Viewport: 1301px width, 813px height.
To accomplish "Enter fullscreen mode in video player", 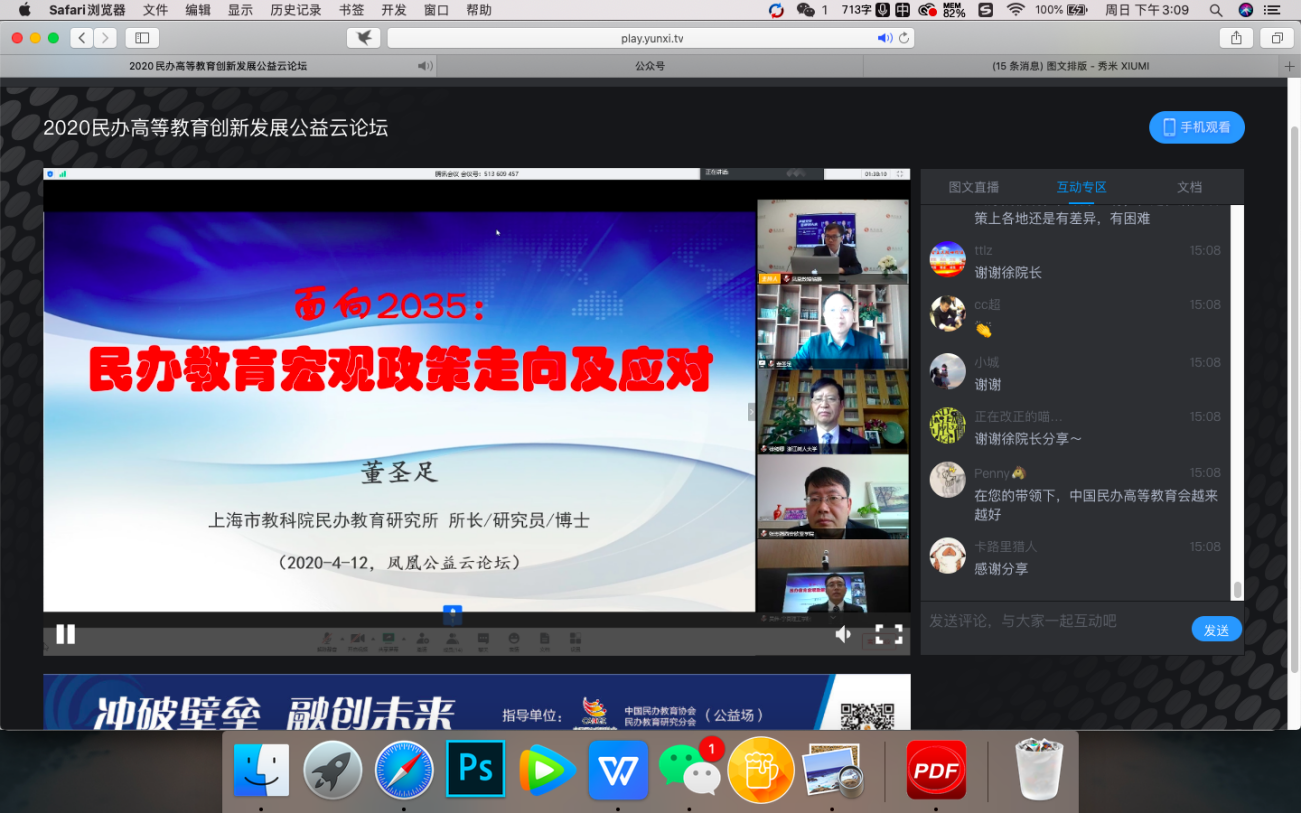I will pos(888,634).
